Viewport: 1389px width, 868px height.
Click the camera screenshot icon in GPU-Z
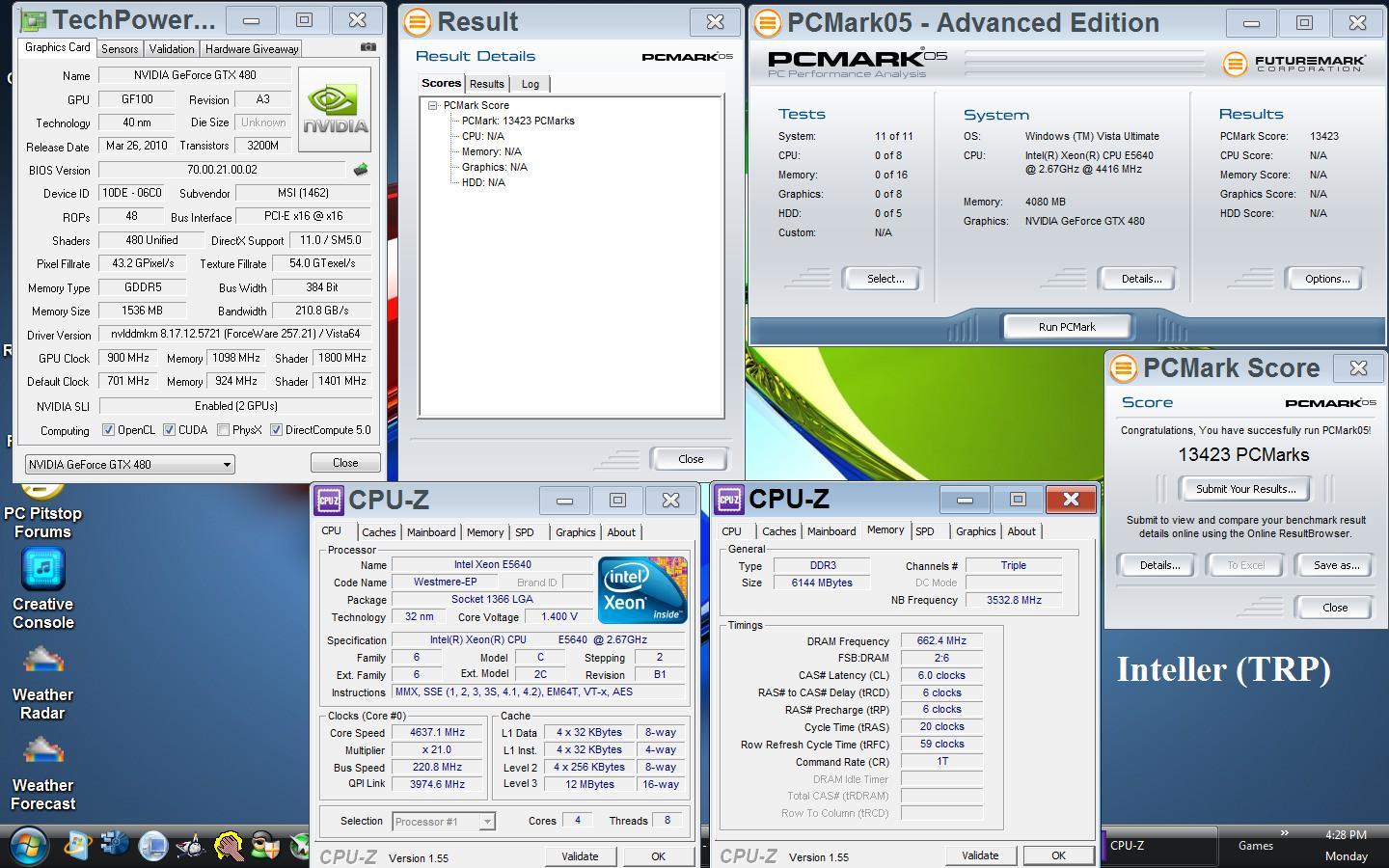368,46
